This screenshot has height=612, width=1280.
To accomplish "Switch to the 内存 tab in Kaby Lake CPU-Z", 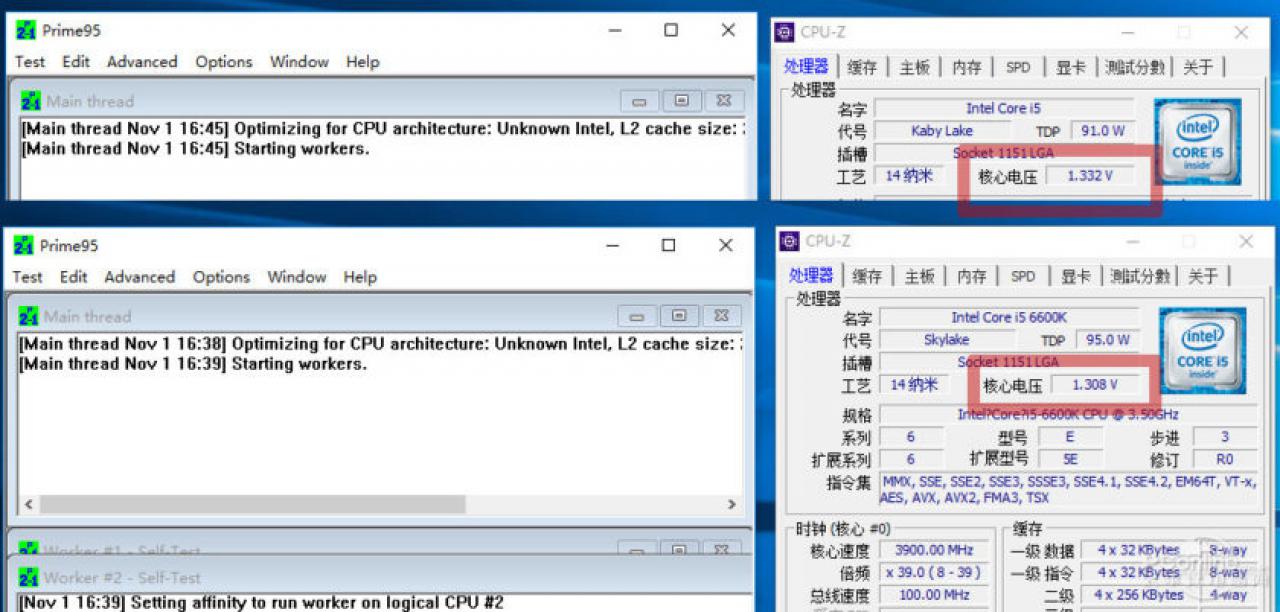I will click(x=967, y=67).
